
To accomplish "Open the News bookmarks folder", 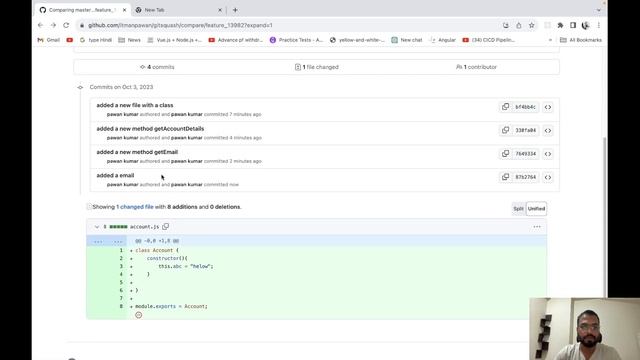I will [x=129, y=40].
